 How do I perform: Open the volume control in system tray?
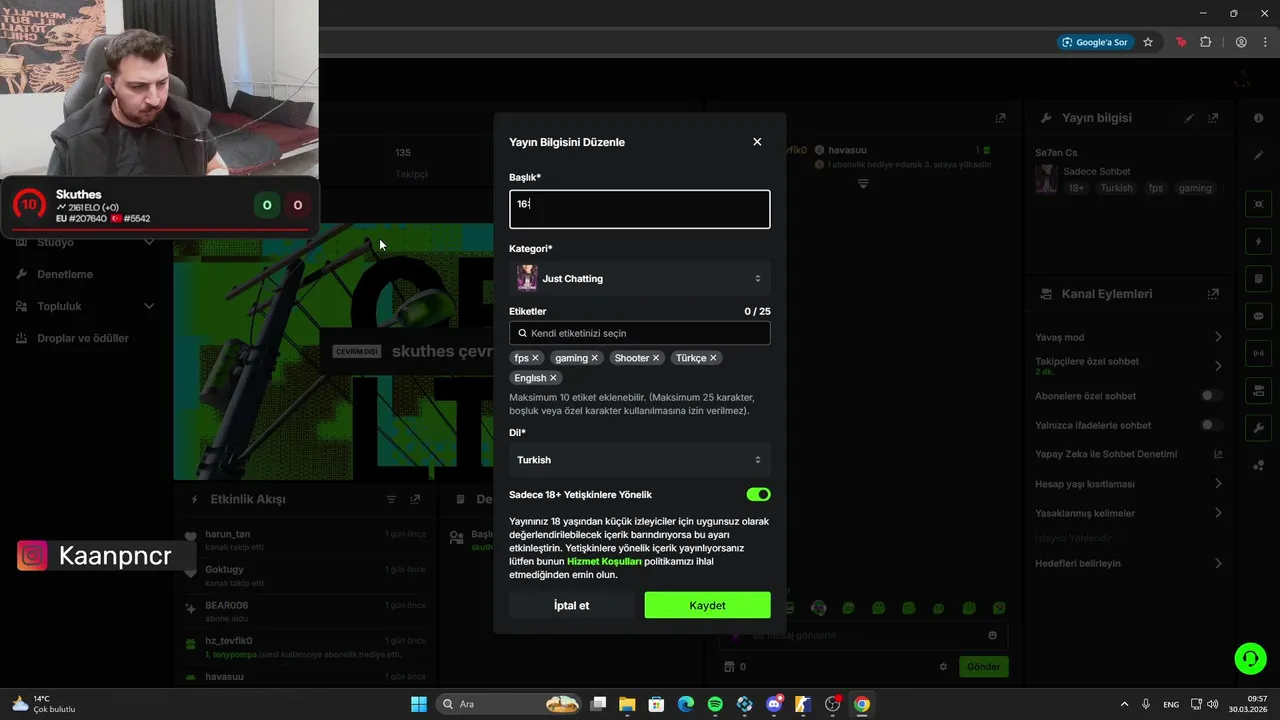click(x=1213, y=704)
